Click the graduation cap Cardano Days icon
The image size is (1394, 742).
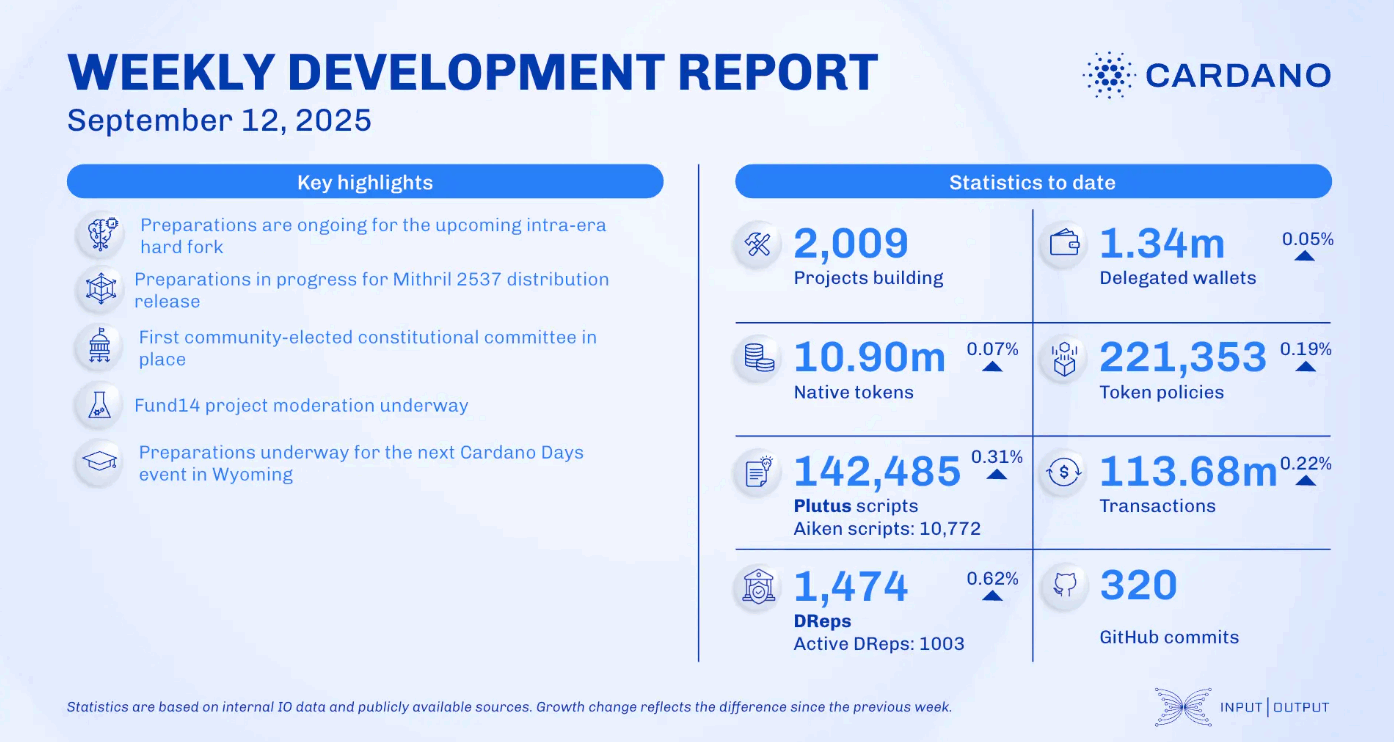click(x=99, y=462)
